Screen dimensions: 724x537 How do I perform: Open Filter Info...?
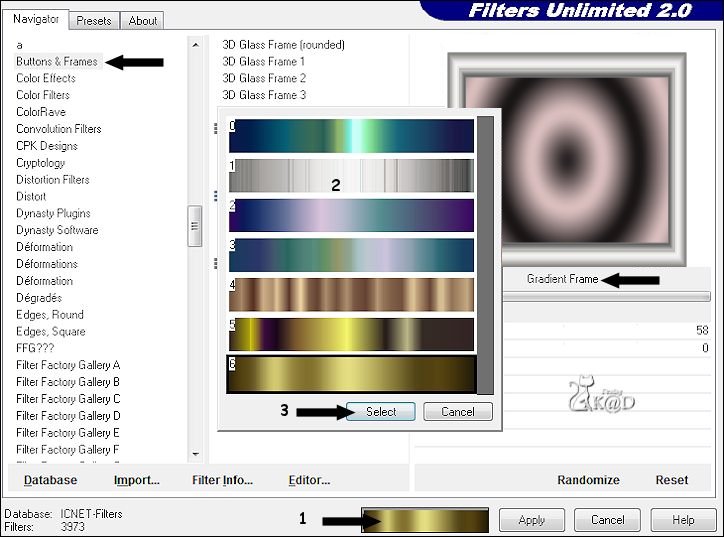coord(222,480)
